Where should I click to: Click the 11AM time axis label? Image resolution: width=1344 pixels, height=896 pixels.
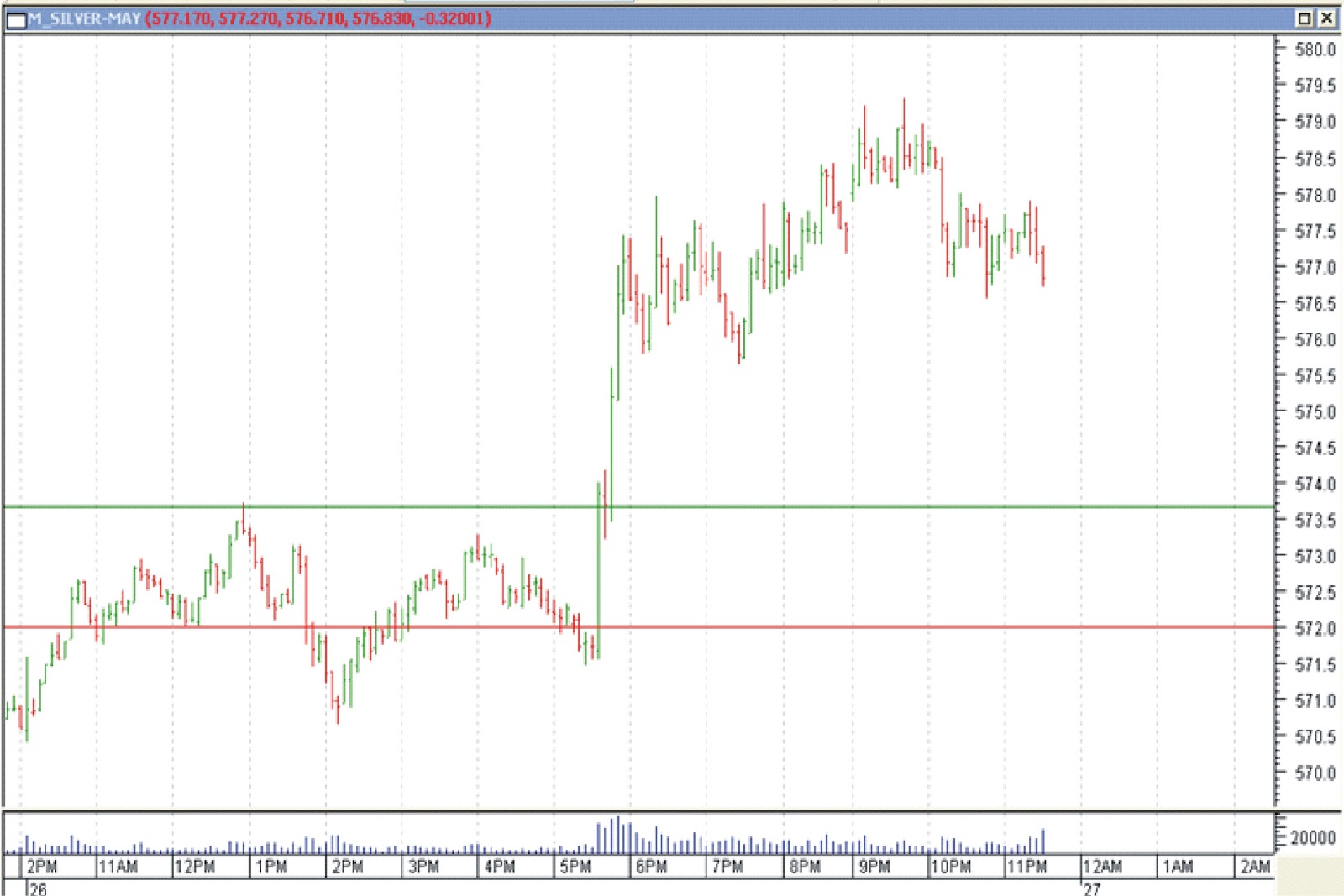tap(118, 867)
